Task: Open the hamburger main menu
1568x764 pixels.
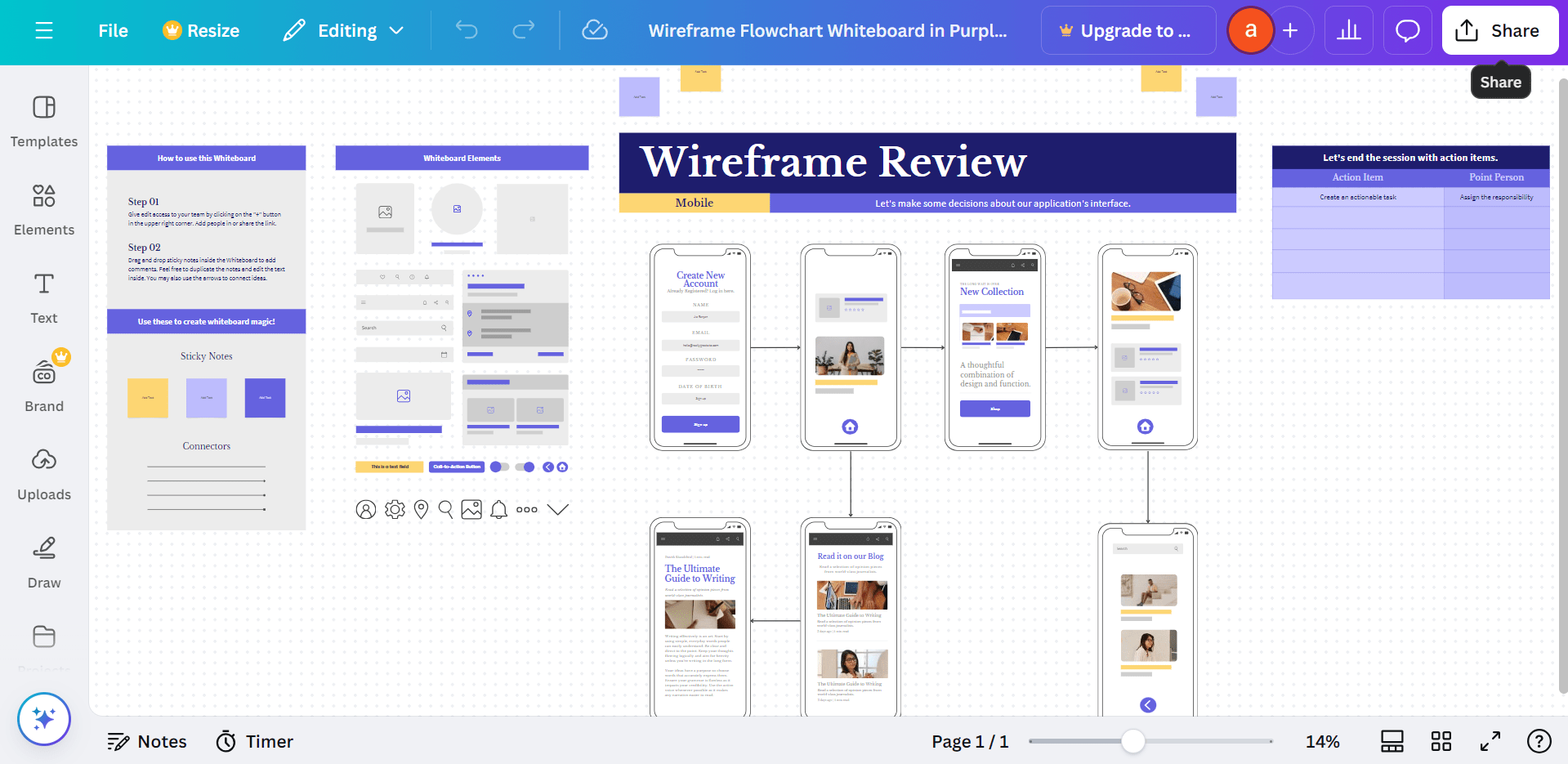Action: point(44,31)
